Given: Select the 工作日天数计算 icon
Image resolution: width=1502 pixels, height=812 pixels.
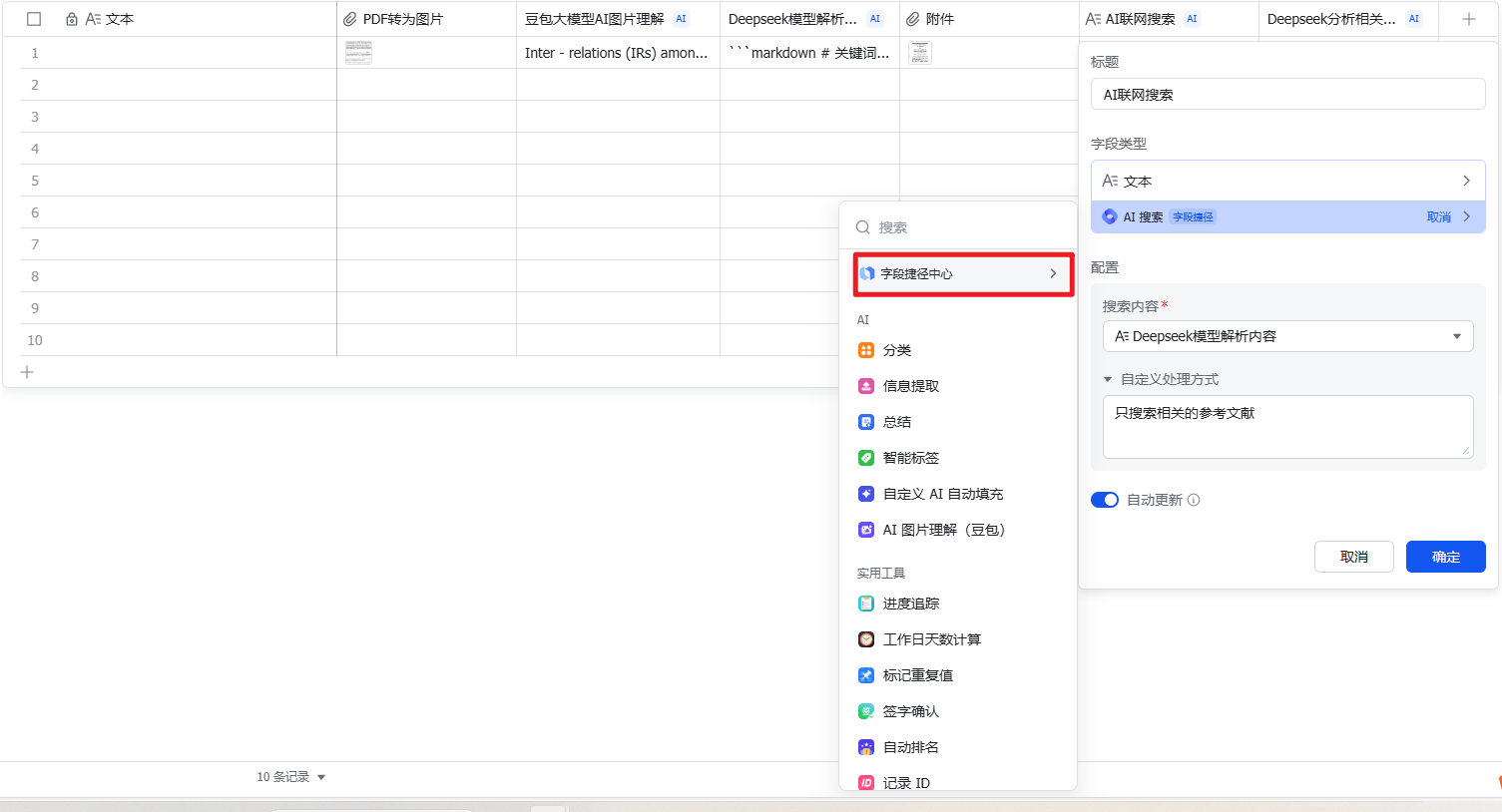Looking at the screenshot, I should pos(866,639).
